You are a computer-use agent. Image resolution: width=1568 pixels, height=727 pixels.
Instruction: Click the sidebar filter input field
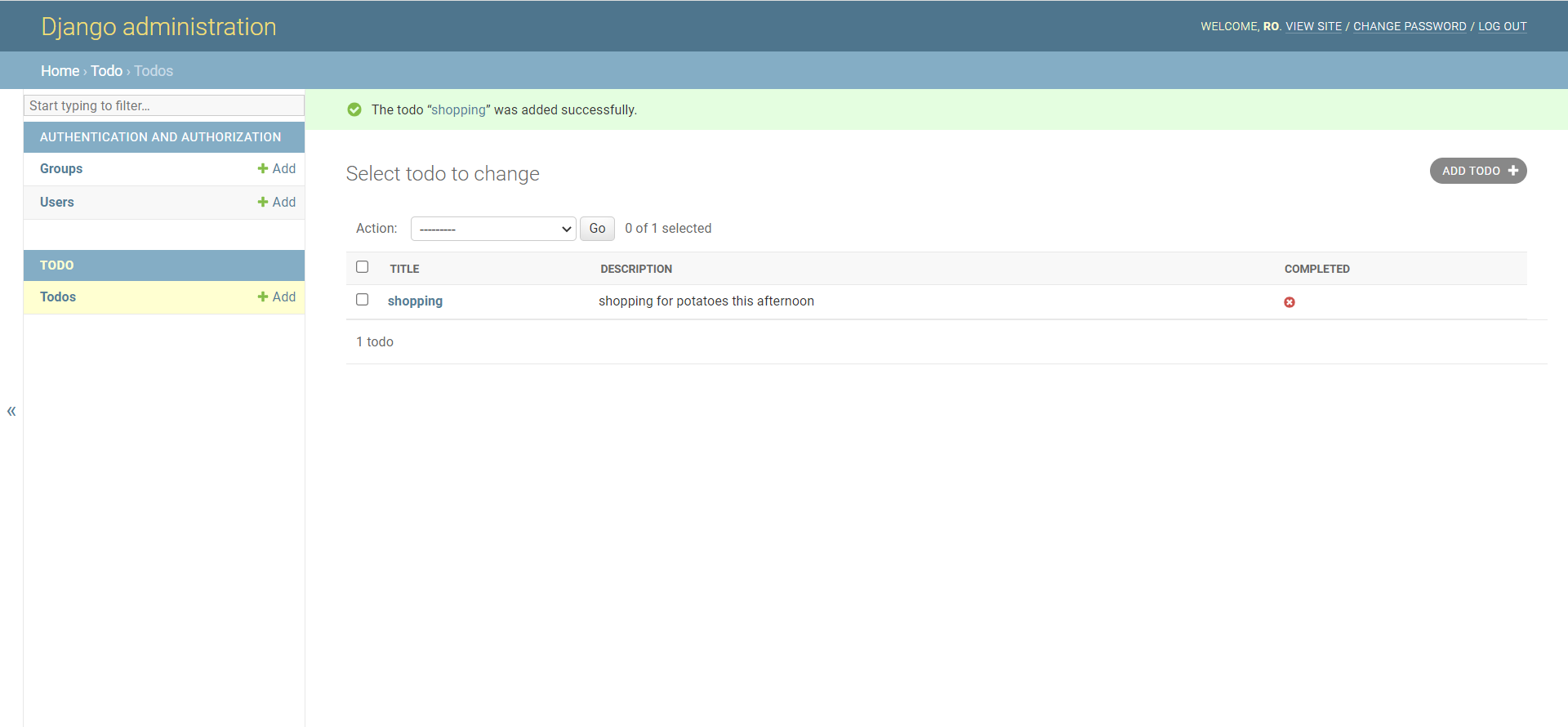(x=164, y=105)
